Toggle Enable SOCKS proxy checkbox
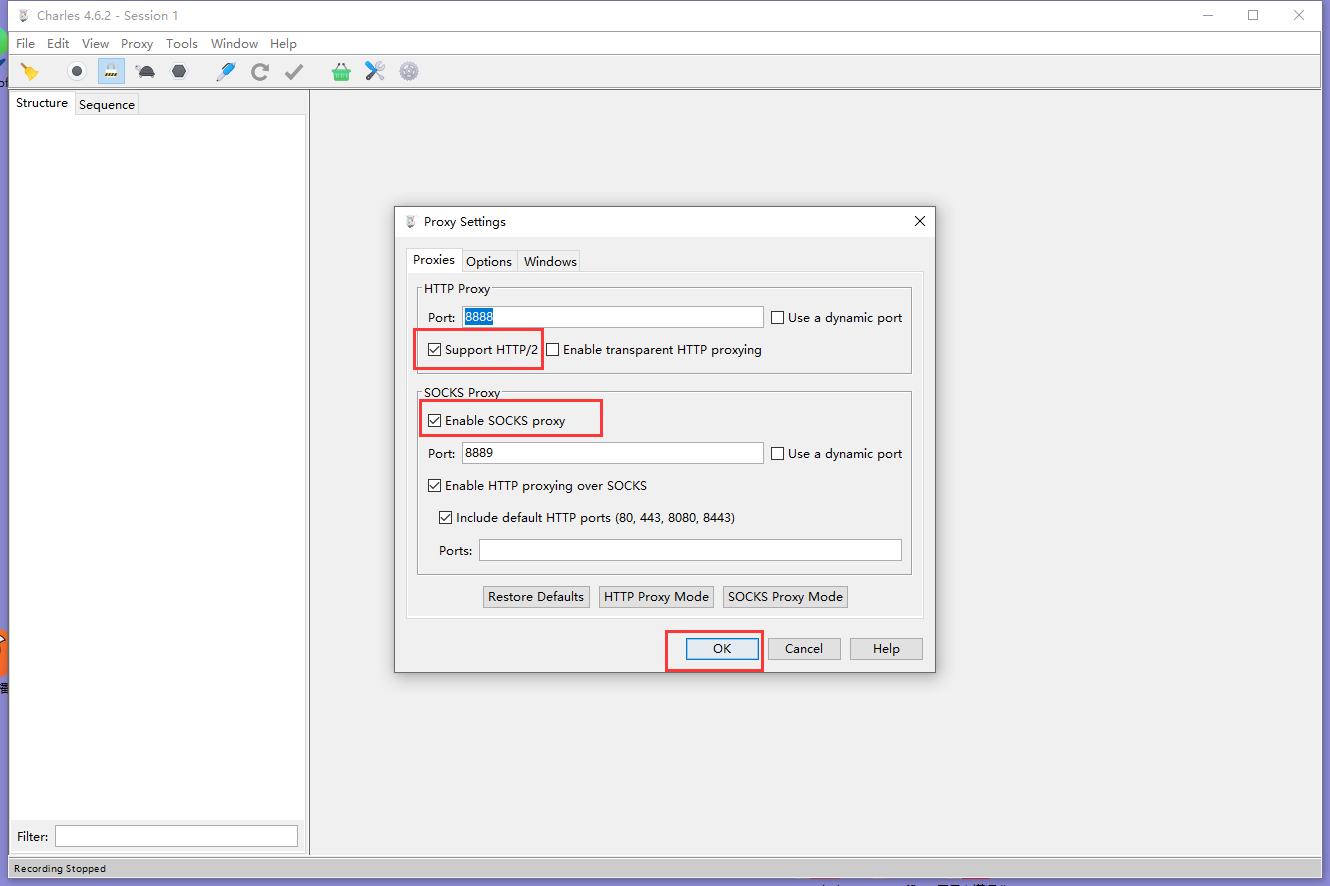 click(434, 421)
